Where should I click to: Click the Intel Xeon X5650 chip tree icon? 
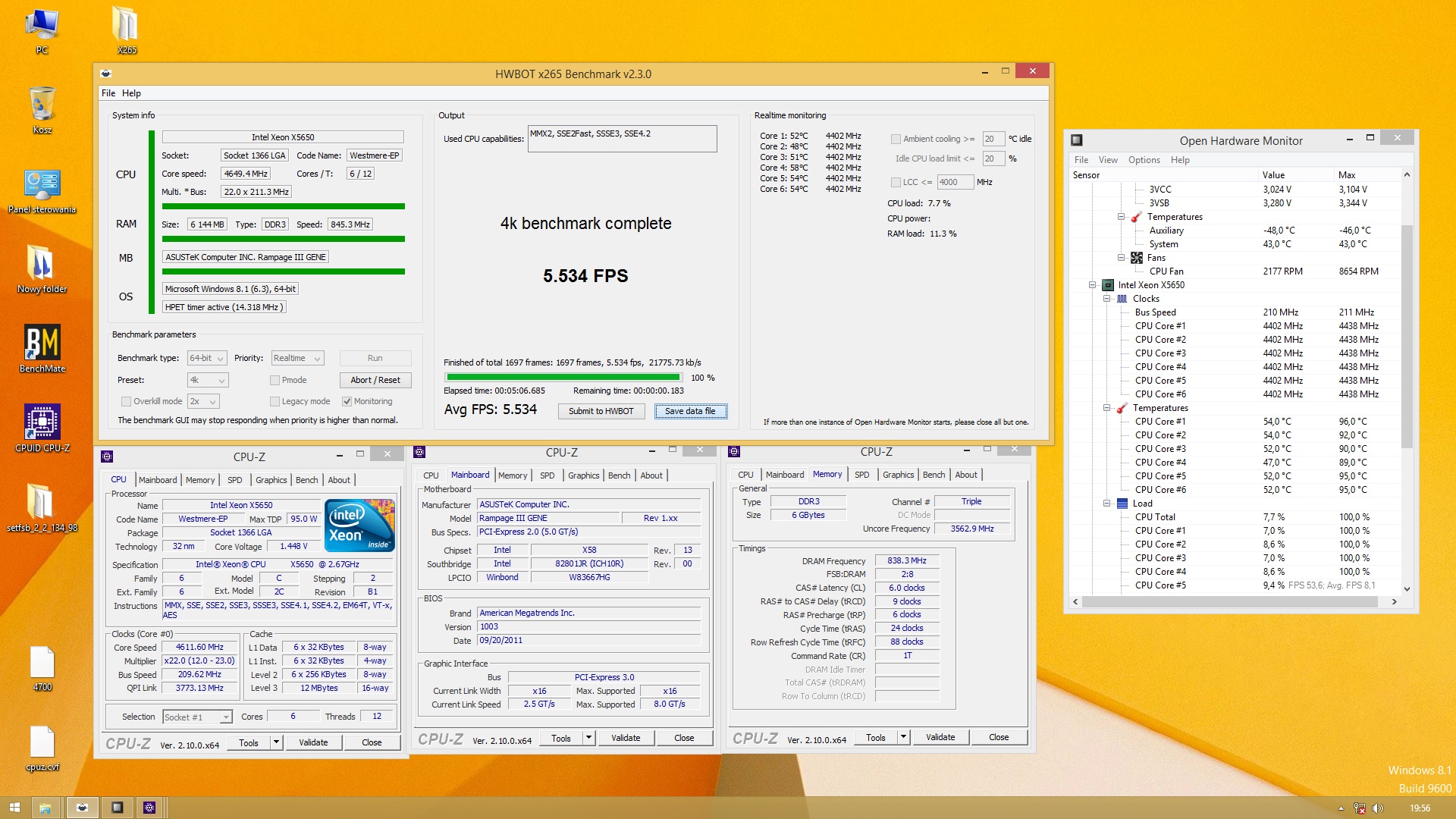click(1108, 285)
